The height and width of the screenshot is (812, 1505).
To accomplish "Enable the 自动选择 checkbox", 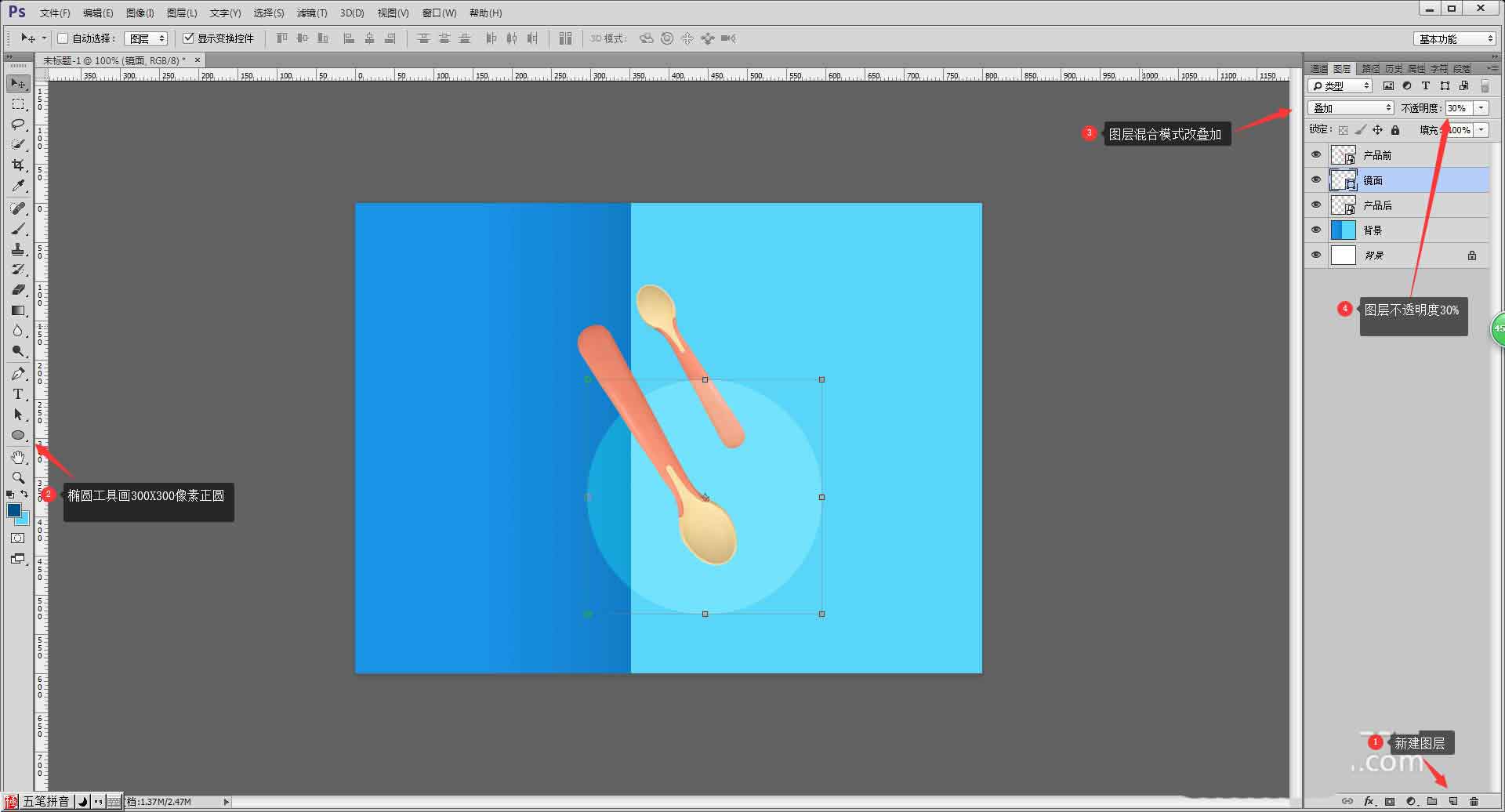I will coord(63,38).
